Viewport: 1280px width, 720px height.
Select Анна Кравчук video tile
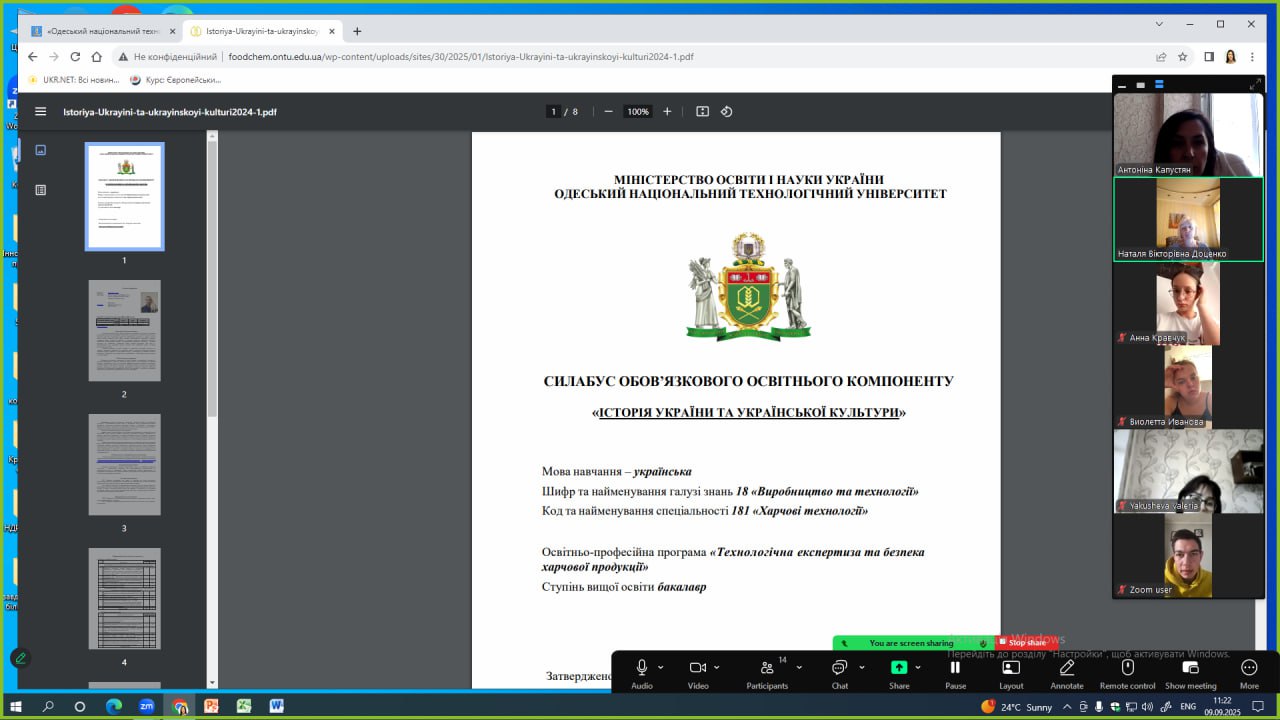pyautogui.click(x=1188, y=303)
